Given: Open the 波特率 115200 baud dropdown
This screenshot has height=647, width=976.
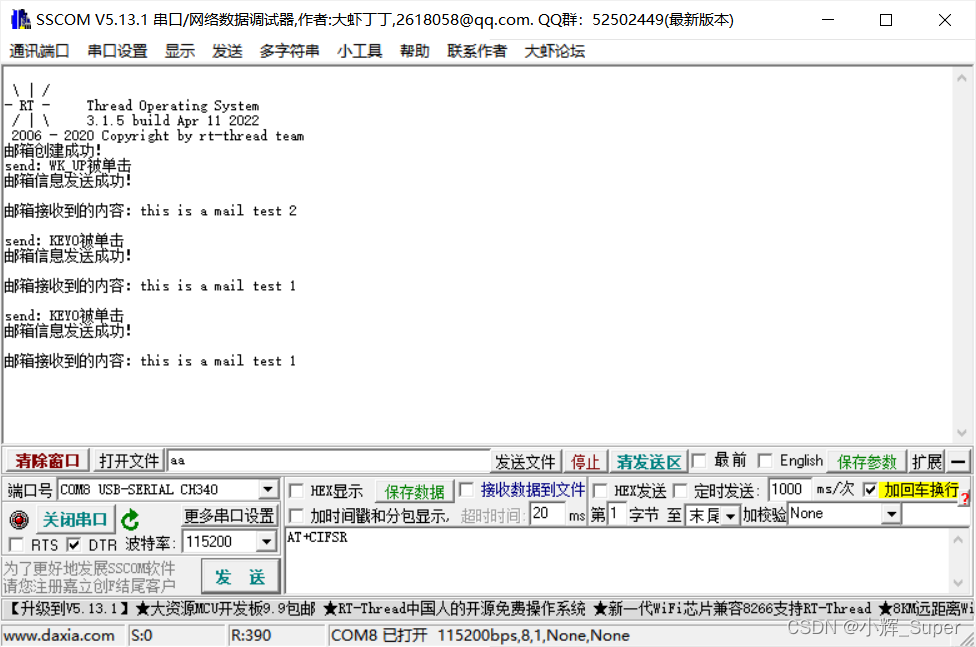Looking at the screenshot, I should click(266, 542).
